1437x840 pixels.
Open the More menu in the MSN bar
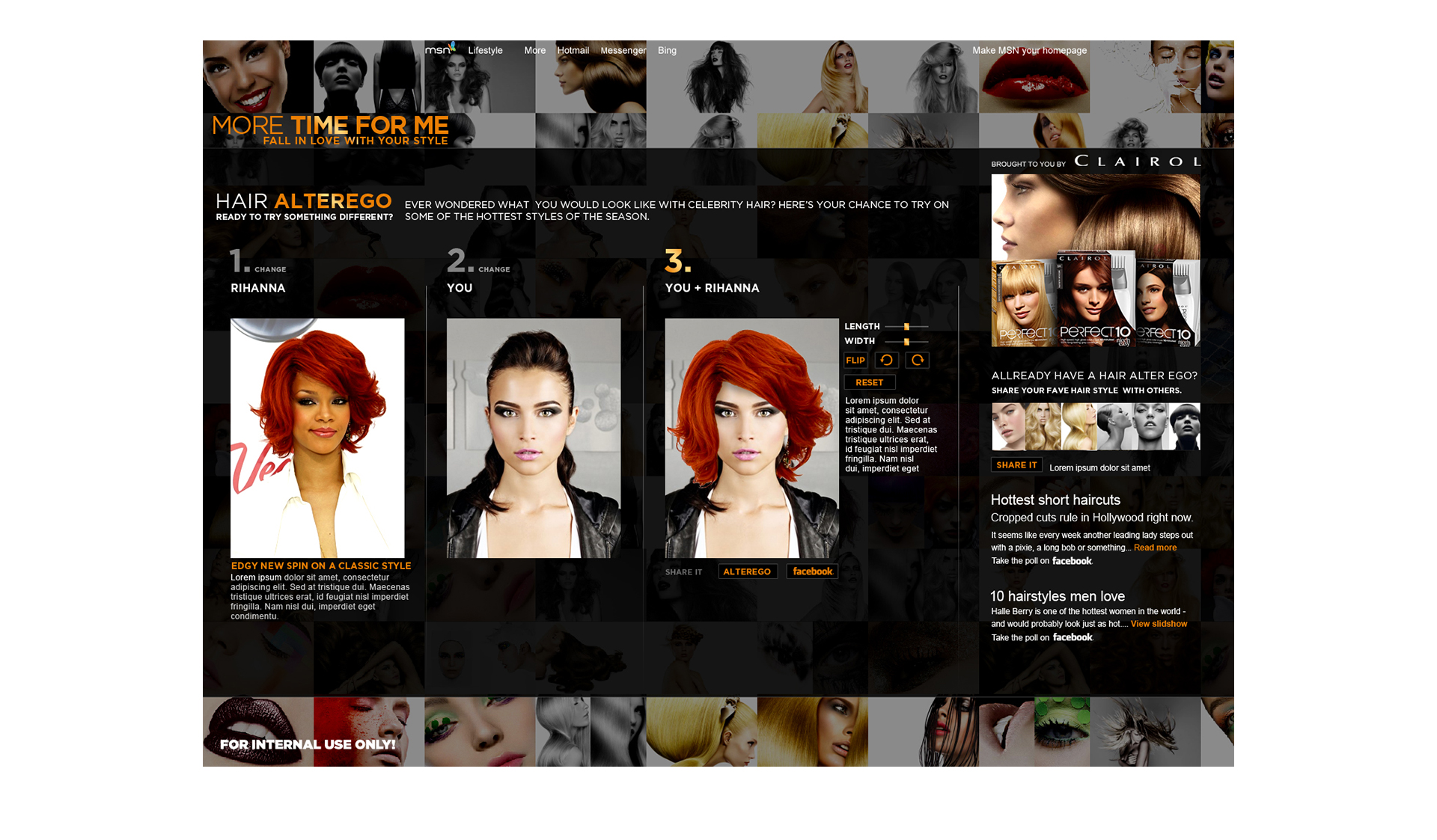(534, 51)
